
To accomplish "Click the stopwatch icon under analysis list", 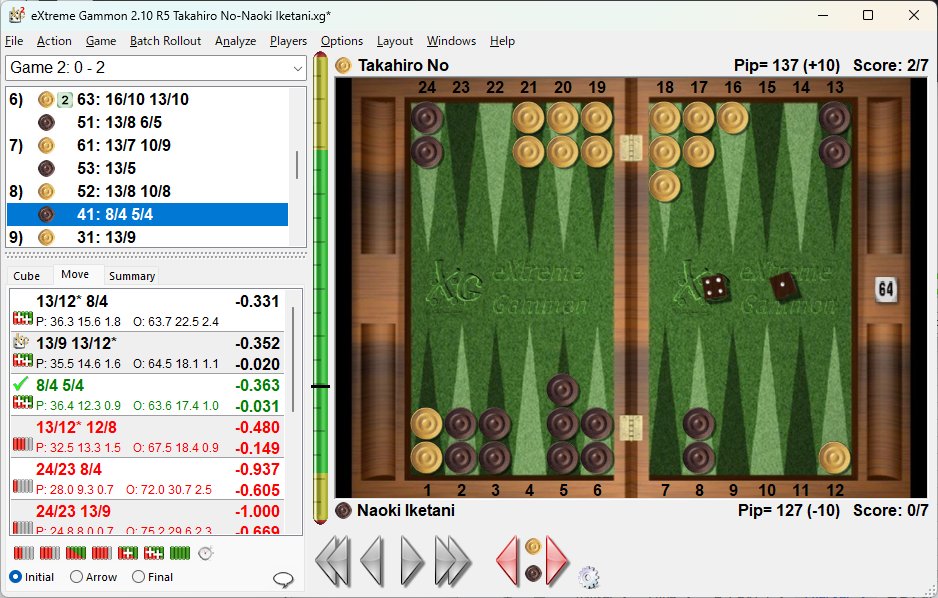I will click(x=206, y=553).
